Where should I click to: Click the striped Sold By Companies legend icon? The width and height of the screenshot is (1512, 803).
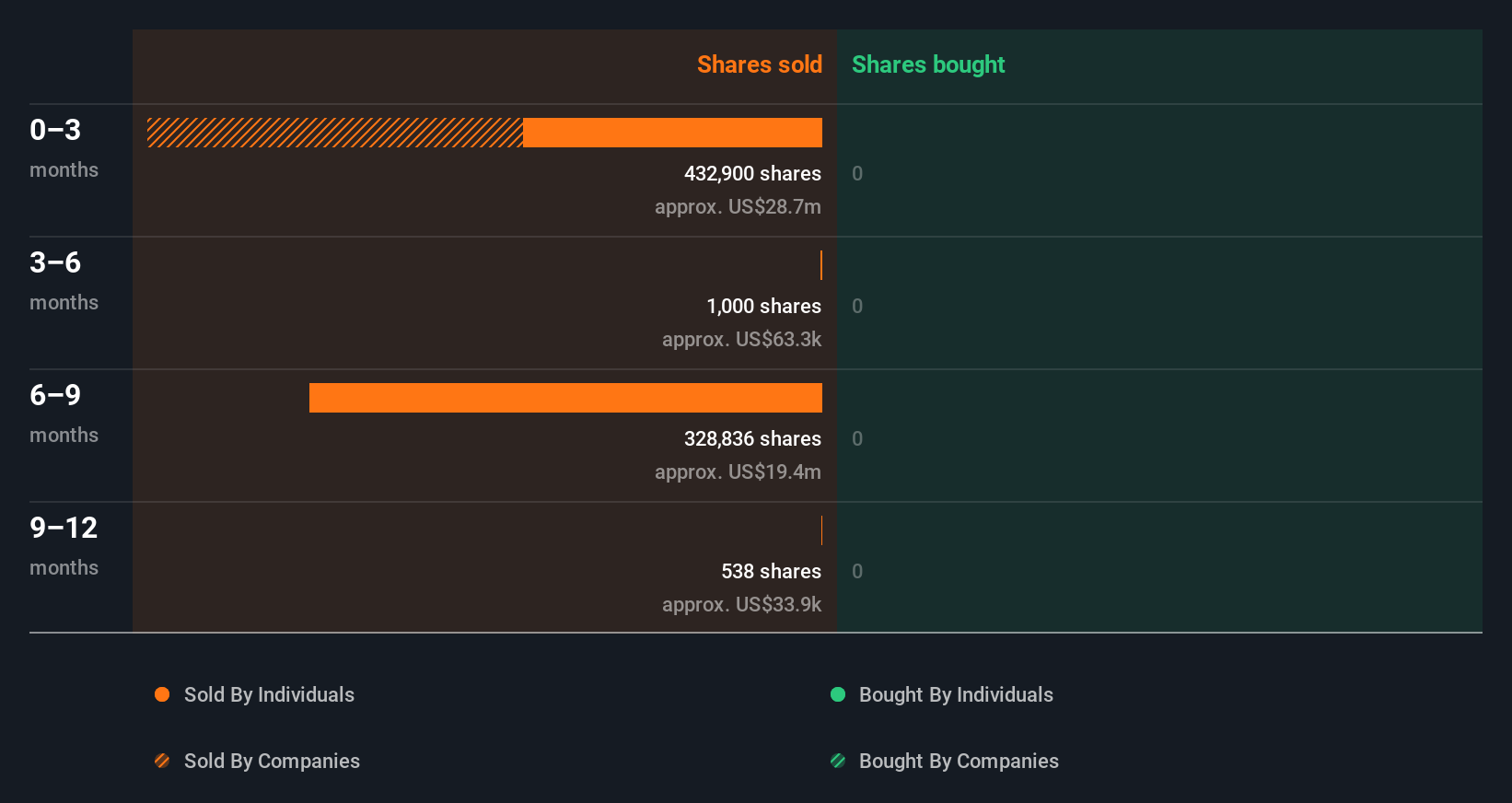[x=162, y=761]
